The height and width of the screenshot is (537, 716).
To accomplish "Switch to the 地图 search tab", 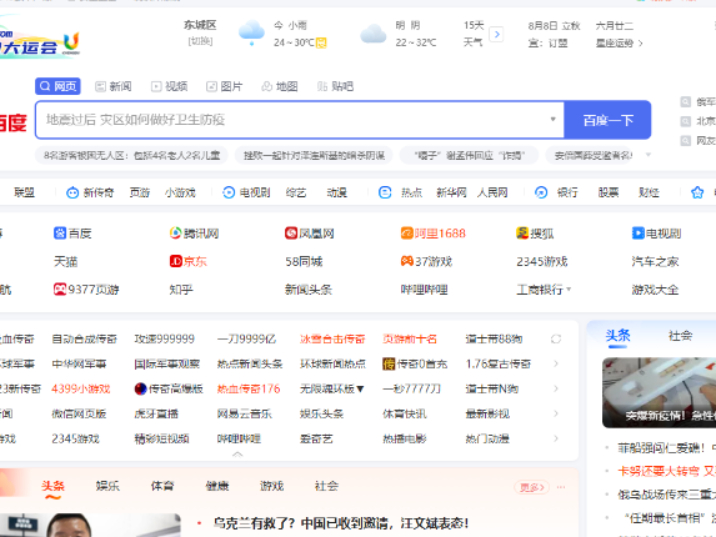I will [279, 86].
